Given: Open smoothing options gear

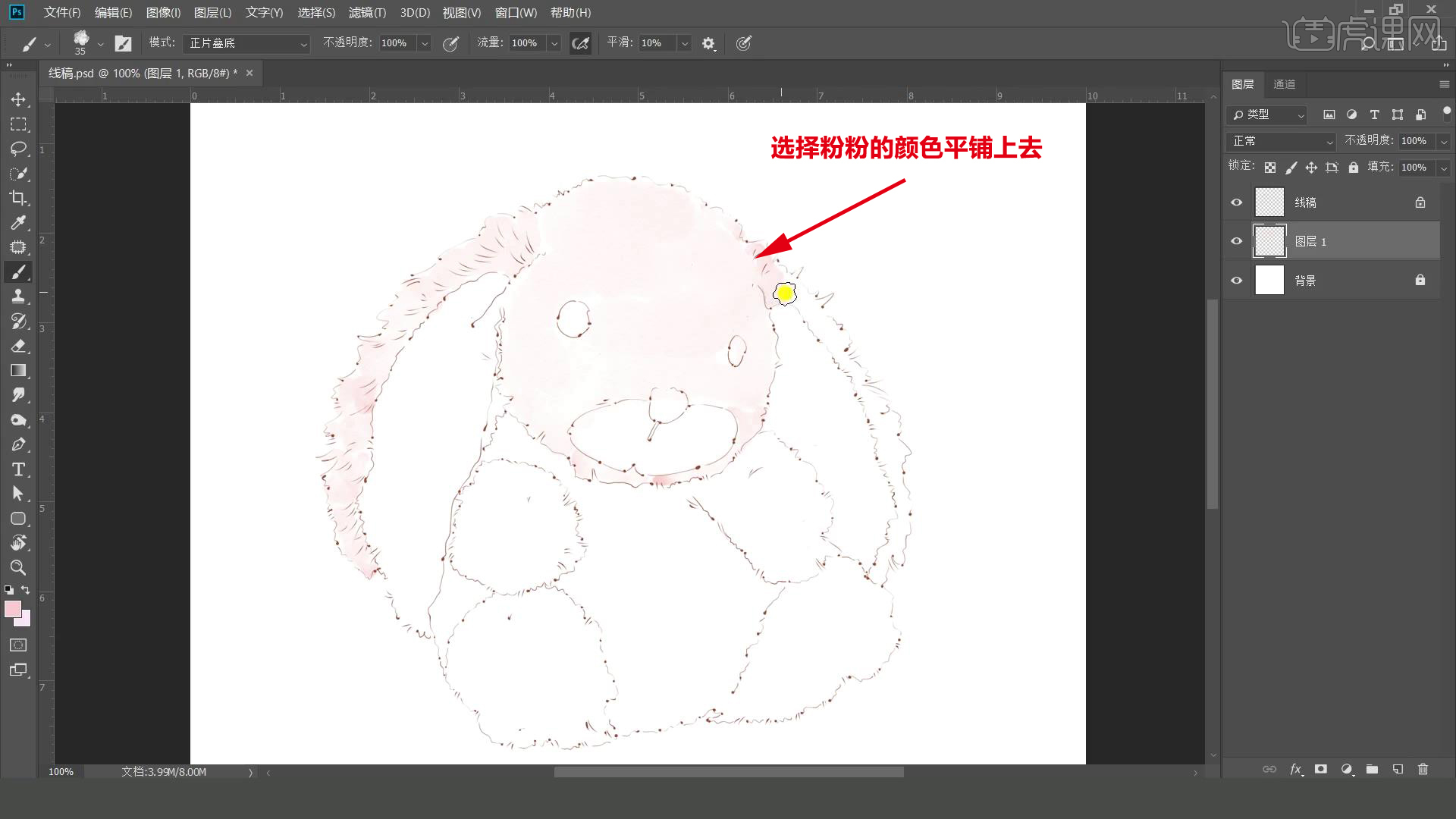Looking at the screenshot, I should 708,43.
